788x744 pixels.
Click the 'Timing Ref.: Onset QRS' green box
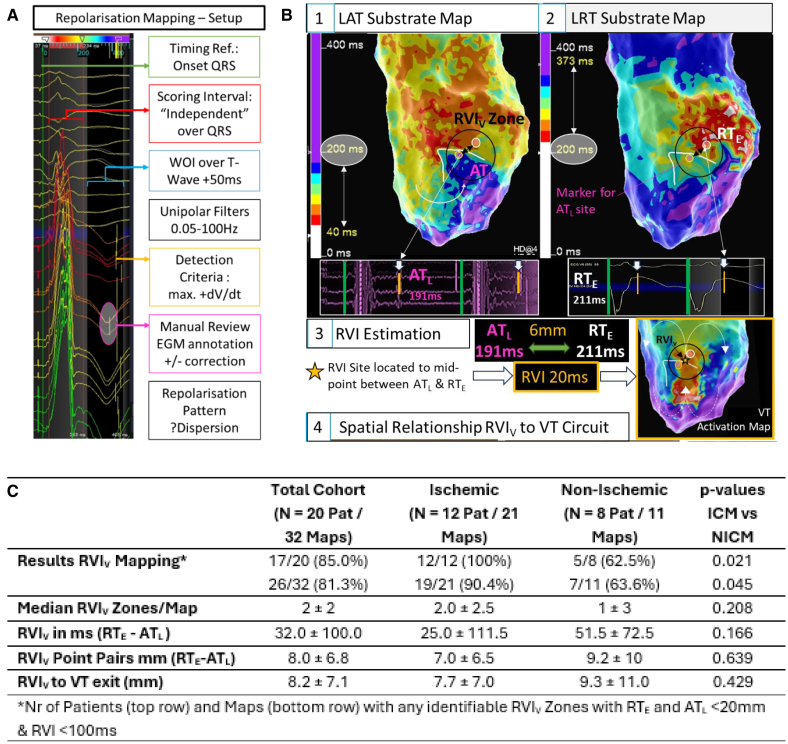coord(204,57)
